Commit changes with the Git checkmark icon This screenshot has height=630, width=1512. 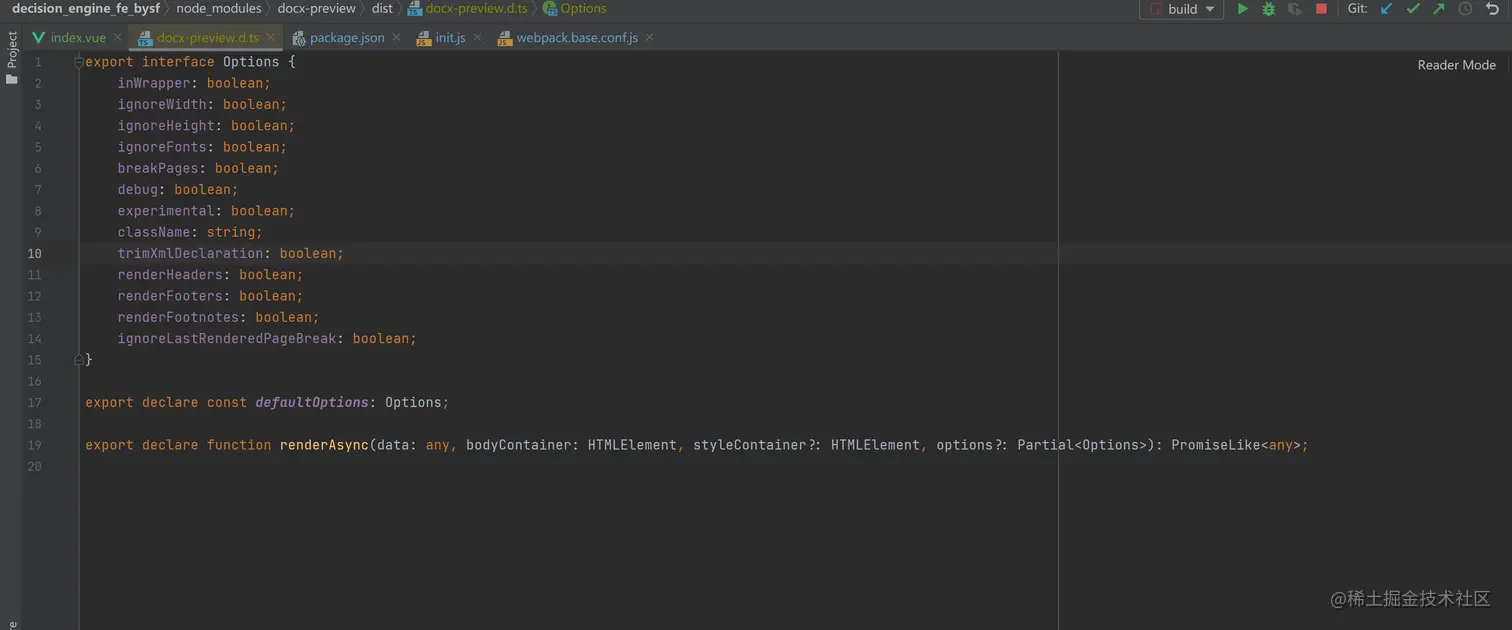tap(1413, 9)
